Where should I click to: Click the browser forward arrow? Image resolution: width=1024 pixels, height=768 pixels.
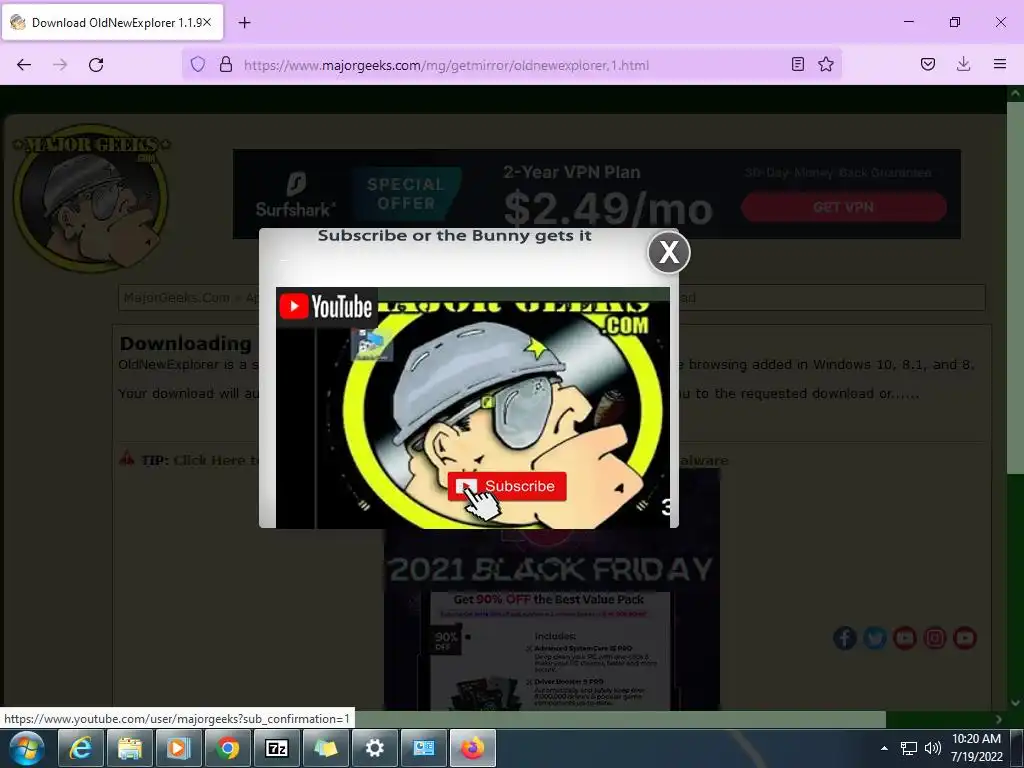tap(60, 64)
